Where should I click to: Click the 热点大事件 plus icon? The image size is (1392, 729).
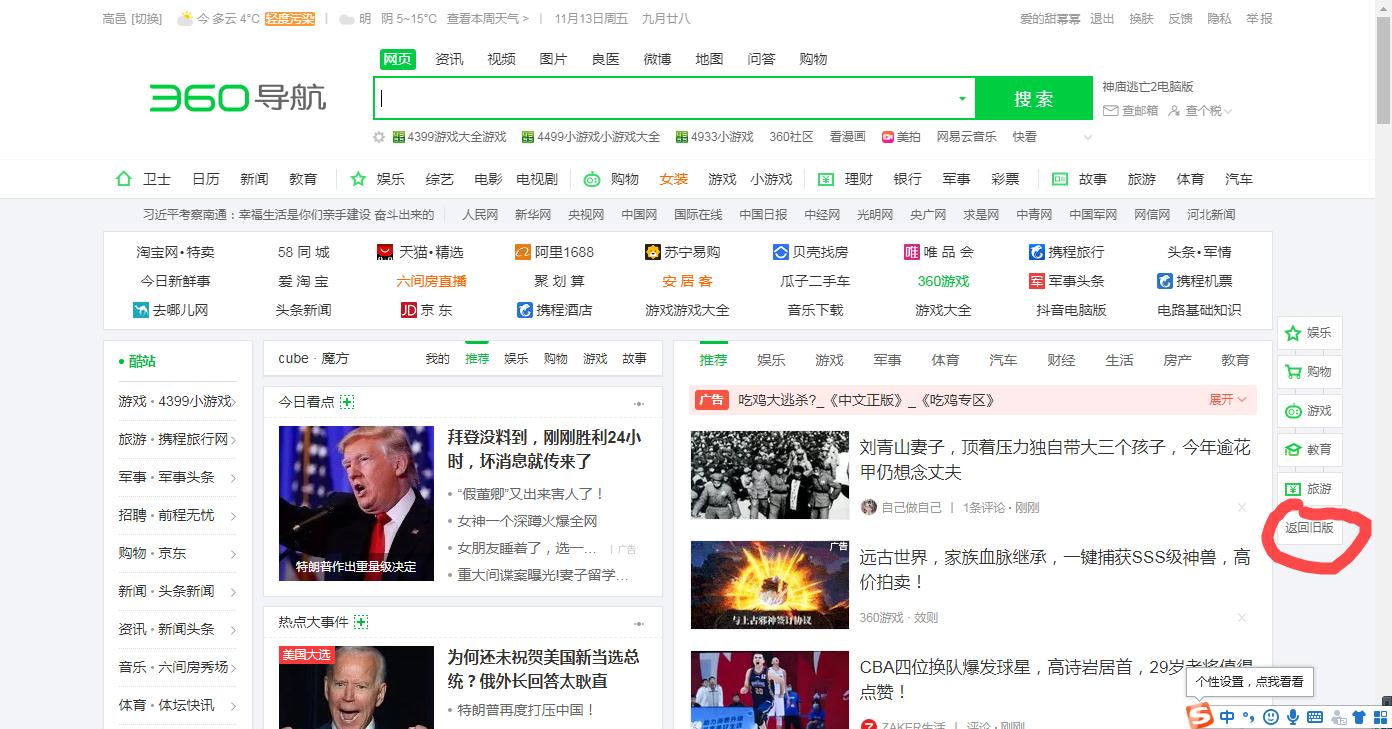[x=361, y=622]
